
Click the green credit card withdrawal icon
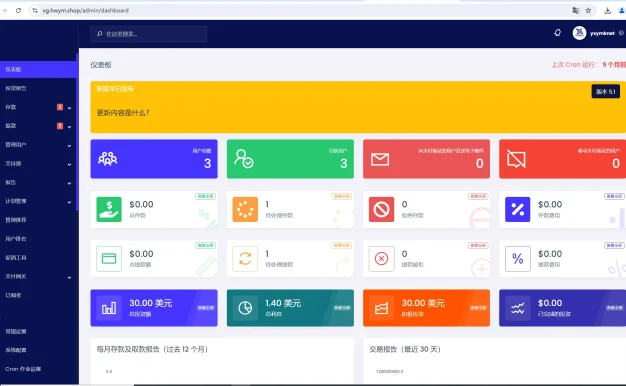[109, 259]
